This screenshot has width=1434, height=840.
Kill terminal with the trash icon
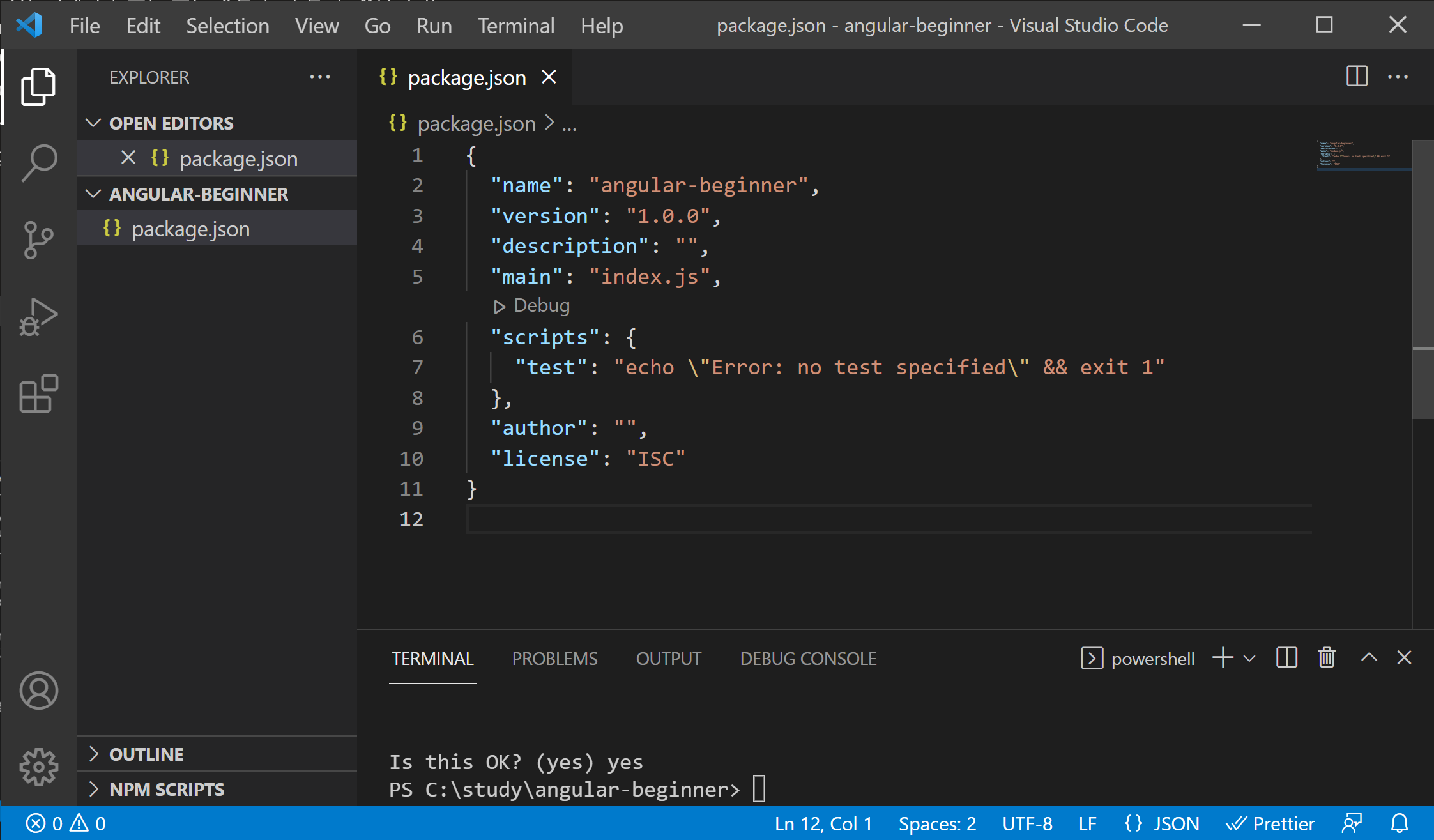click(x=1327, y=658)
